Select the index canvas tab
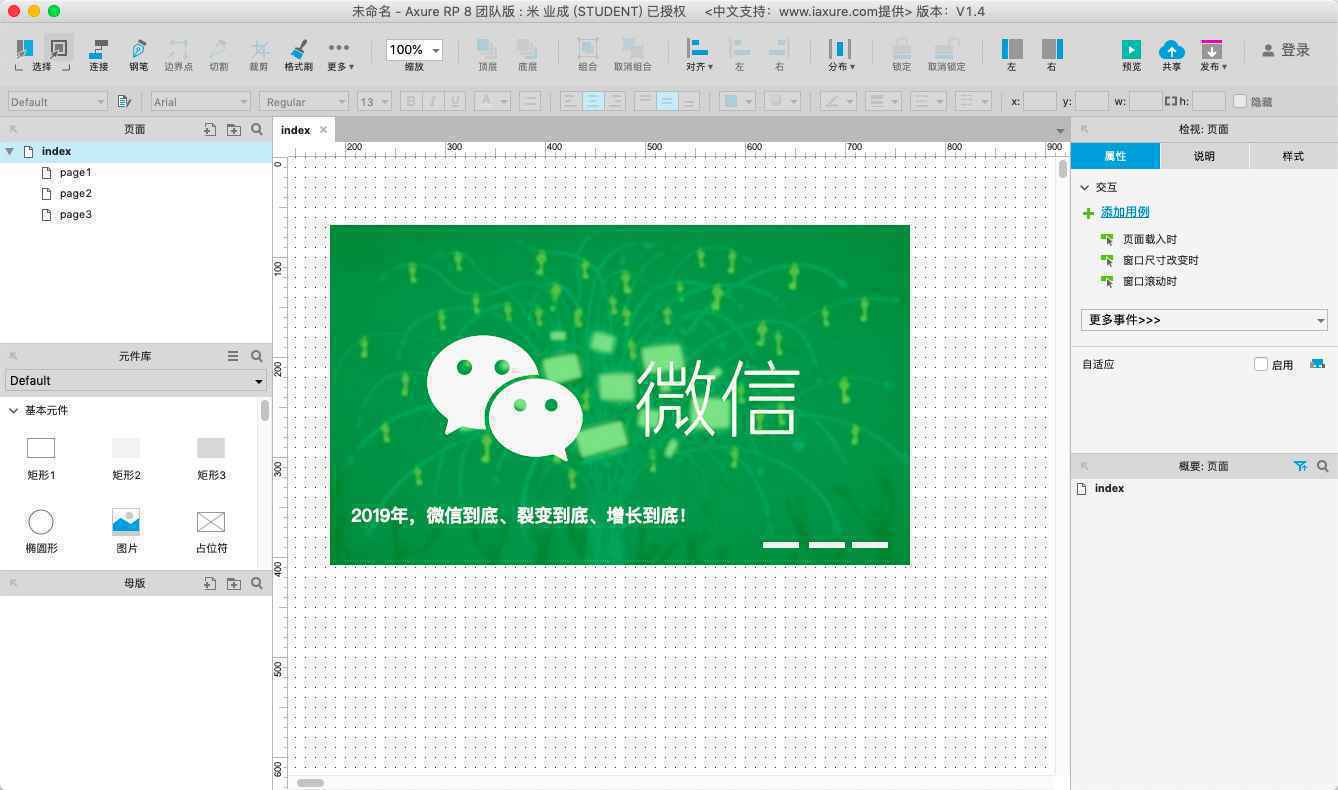Screen dimensions: 1338x790 [x=295, y=130]
